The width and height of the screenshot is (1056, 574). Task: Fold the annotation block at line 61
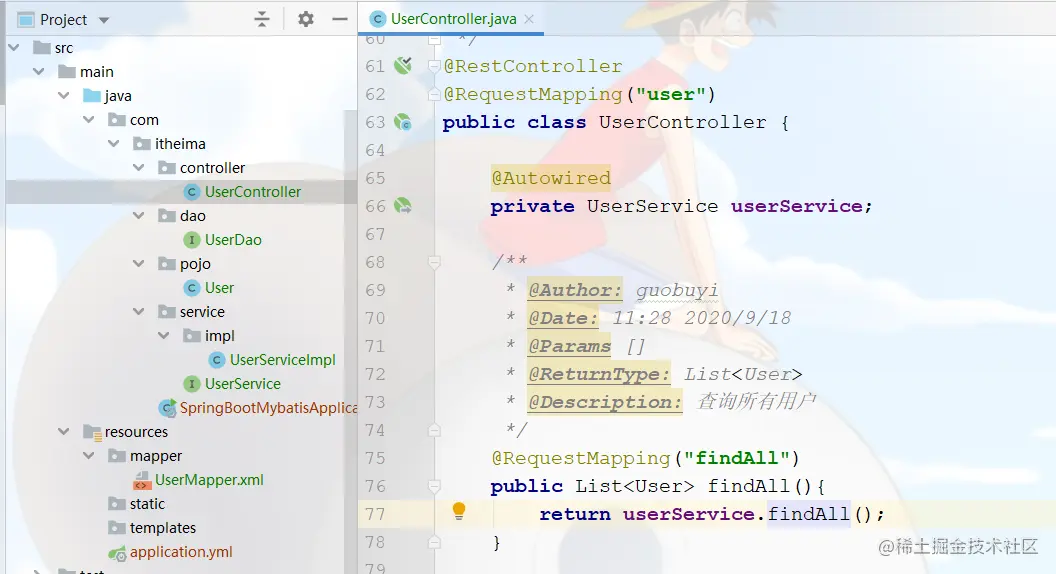434,66
